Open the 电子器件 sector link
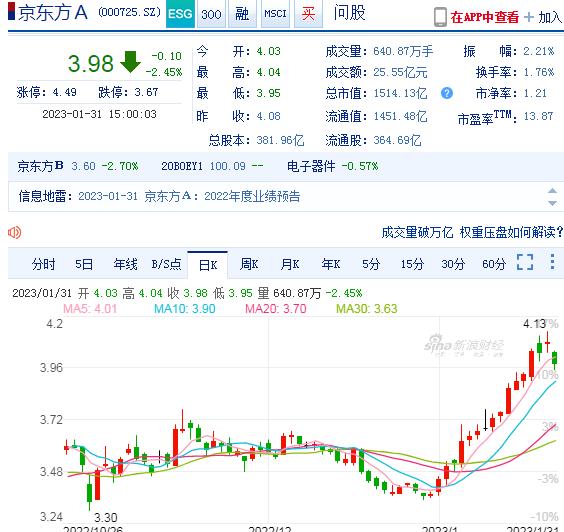The image size is (564, 532). (311, 166)
